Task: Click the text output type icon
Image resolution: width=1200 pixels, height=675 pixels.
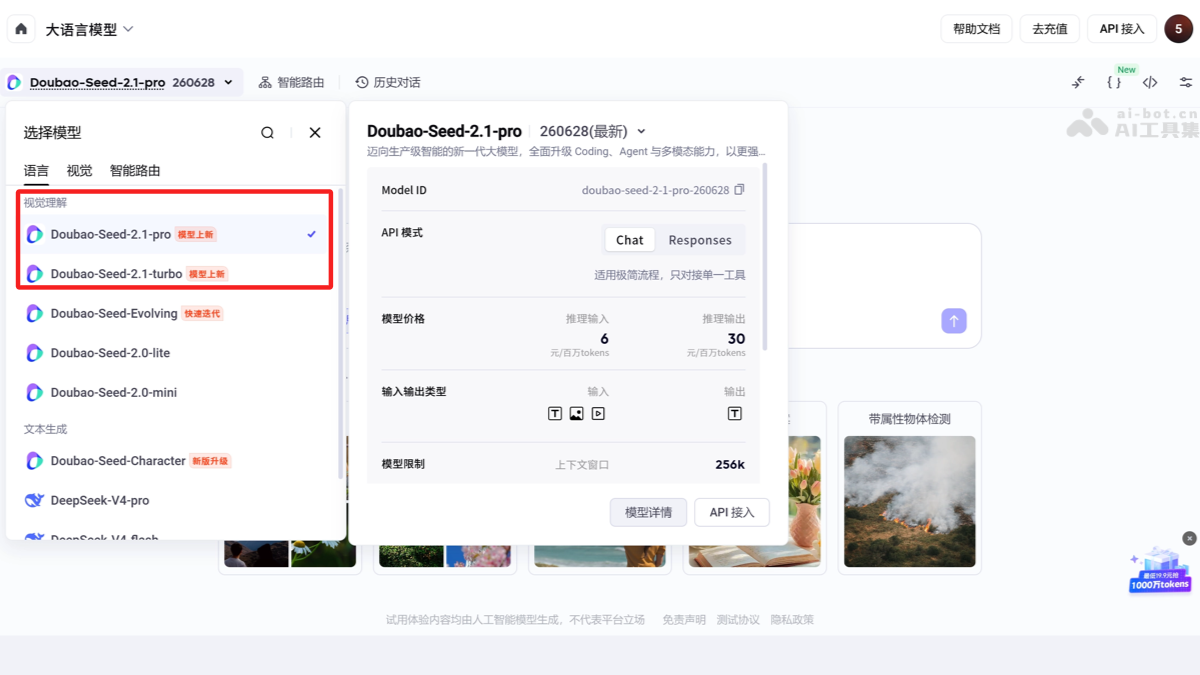Action: tap(735, 413)
